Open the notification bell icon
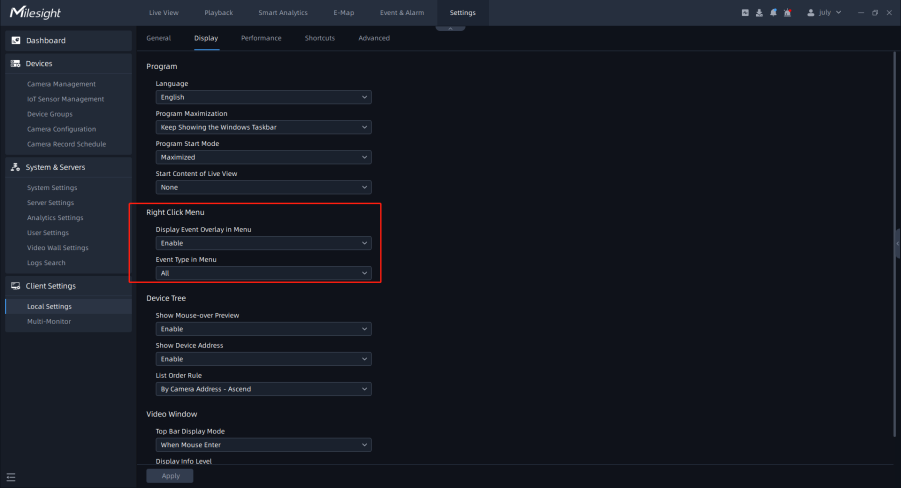This screenshot has width=901, height=488. [773, 12]
